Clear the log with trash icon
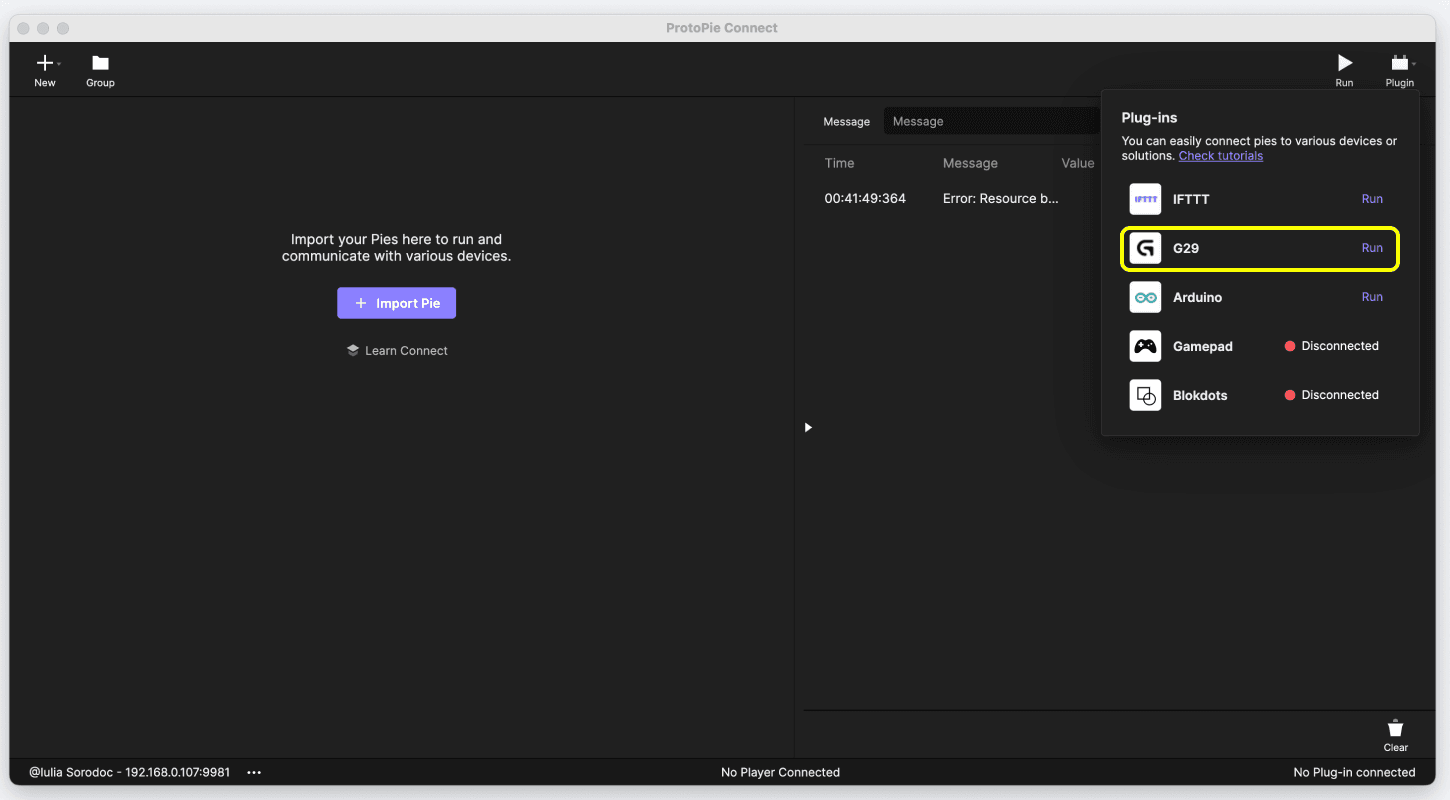This screenshot has height=800, width=1450. point(1396,728)
